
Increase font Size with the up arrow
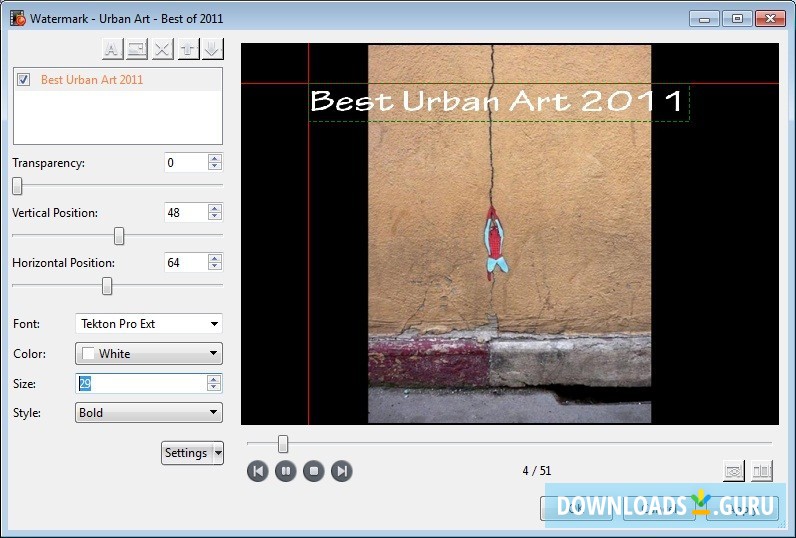tap(214, 379)
